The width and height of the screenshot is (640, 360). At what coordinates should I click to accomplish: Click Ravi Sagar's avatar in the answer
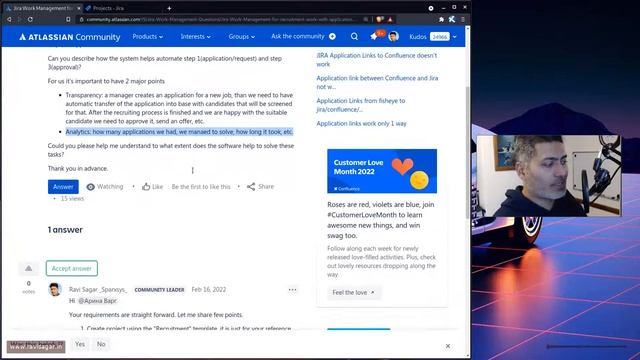55,289
